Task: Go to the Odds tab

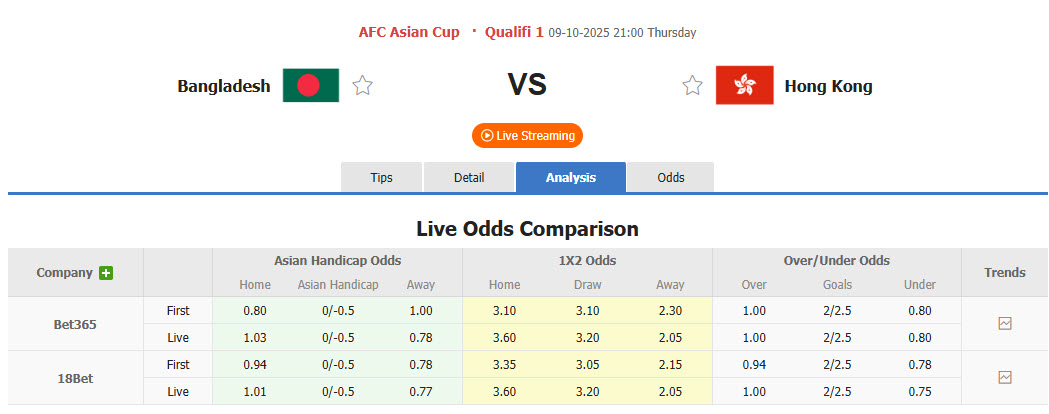Action: [671, 178]
